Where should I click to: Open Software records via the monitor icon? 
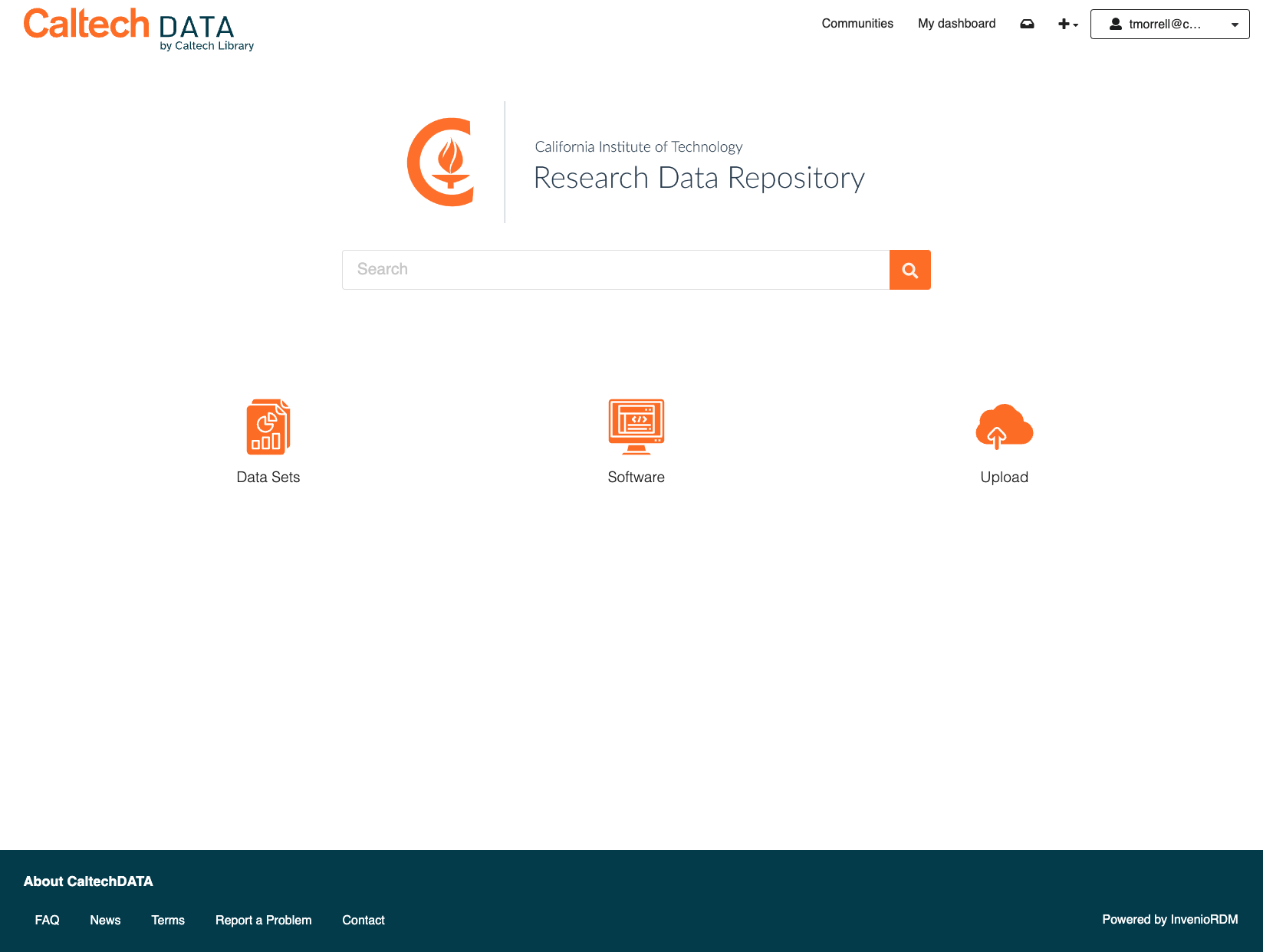click(636, 427)
